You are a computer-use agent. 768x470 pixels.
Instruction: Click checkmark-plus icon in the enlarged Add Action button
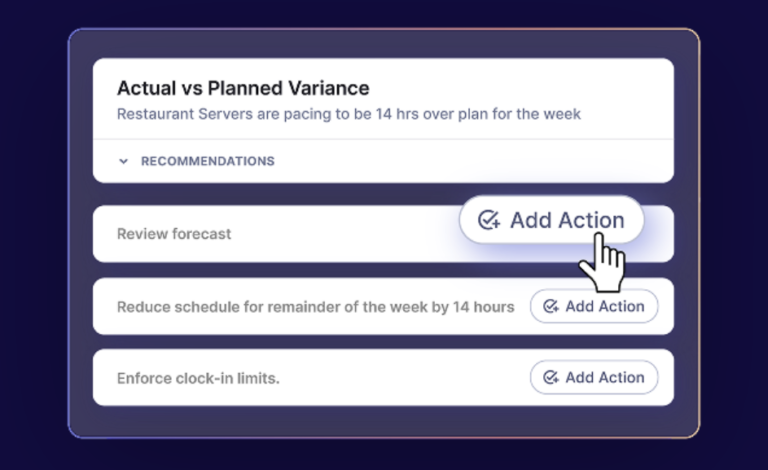tap(489, 220)
